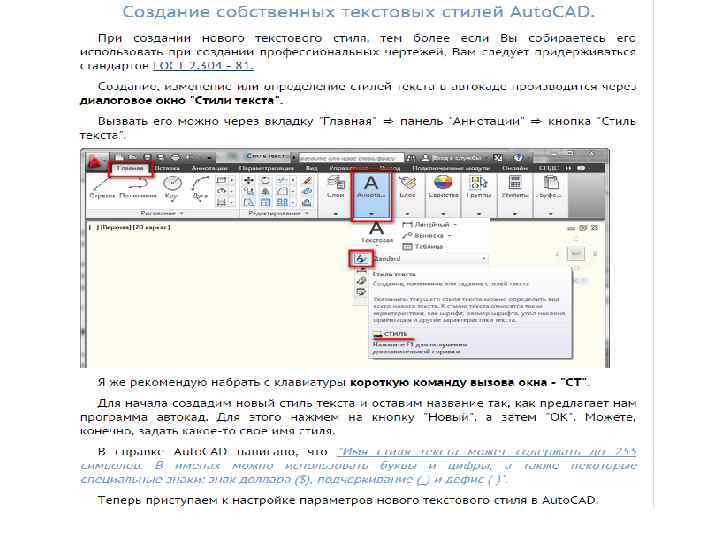Open the Слои layers panel button

click(336, 187)
